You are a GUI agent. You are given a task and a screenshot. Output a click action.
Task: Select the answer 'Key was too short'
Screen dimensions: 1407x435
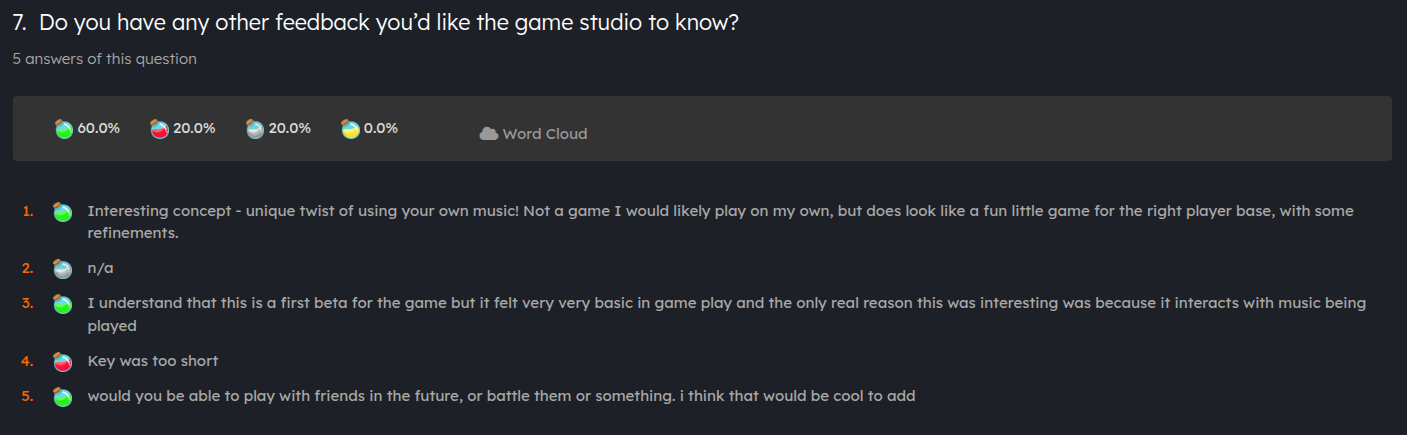(x=153, y=361)
